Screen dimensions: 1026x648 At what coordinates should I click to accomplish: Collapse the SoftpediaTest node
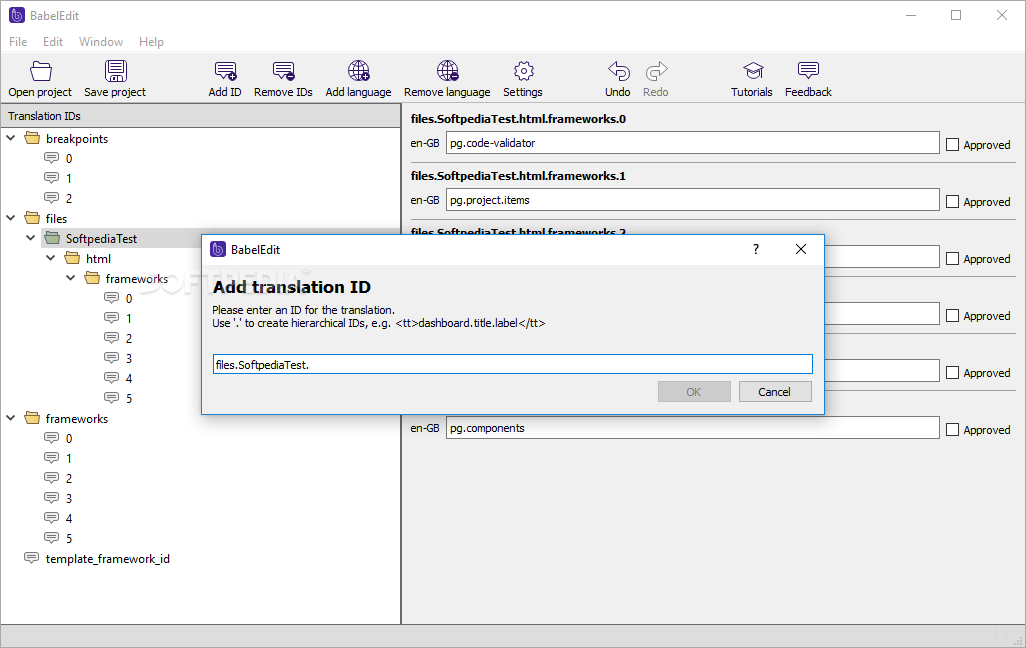pyautogui.click(x=31, y=238)
